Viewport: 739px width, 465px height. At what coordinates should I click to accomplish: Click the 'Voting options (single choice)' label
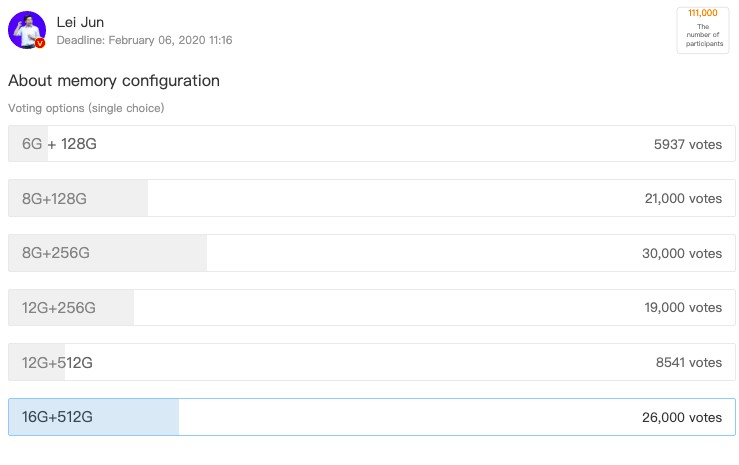[x=86, y=108]
